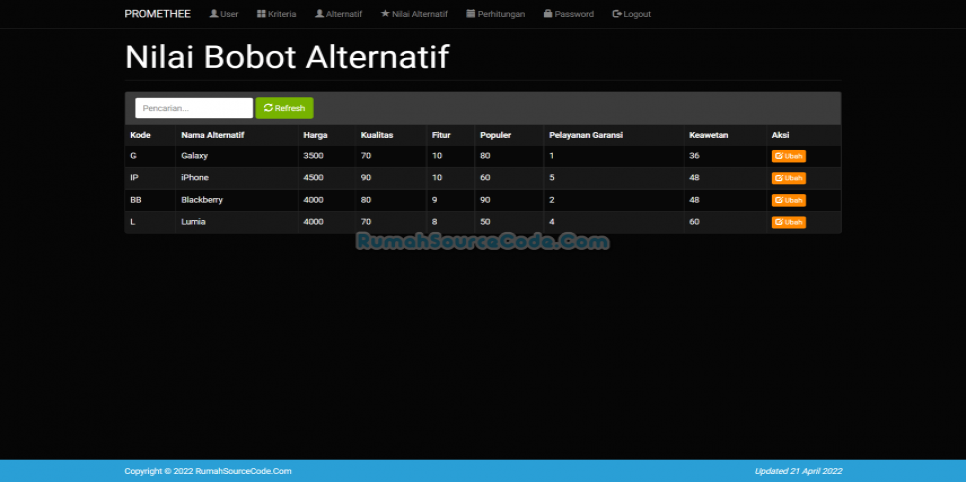Screen dimensions: 966x482
Task: Click the Kualitas column header
Action: pos(377,135)
